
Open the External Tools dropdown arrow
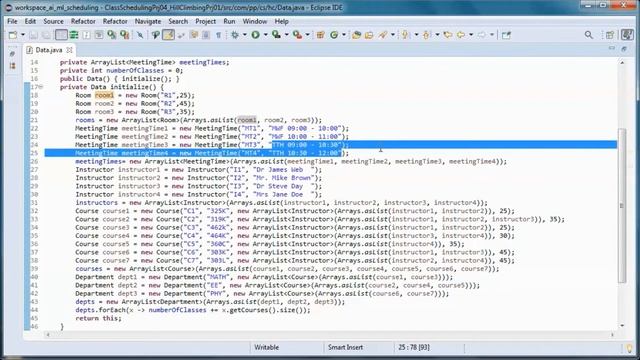307,35
